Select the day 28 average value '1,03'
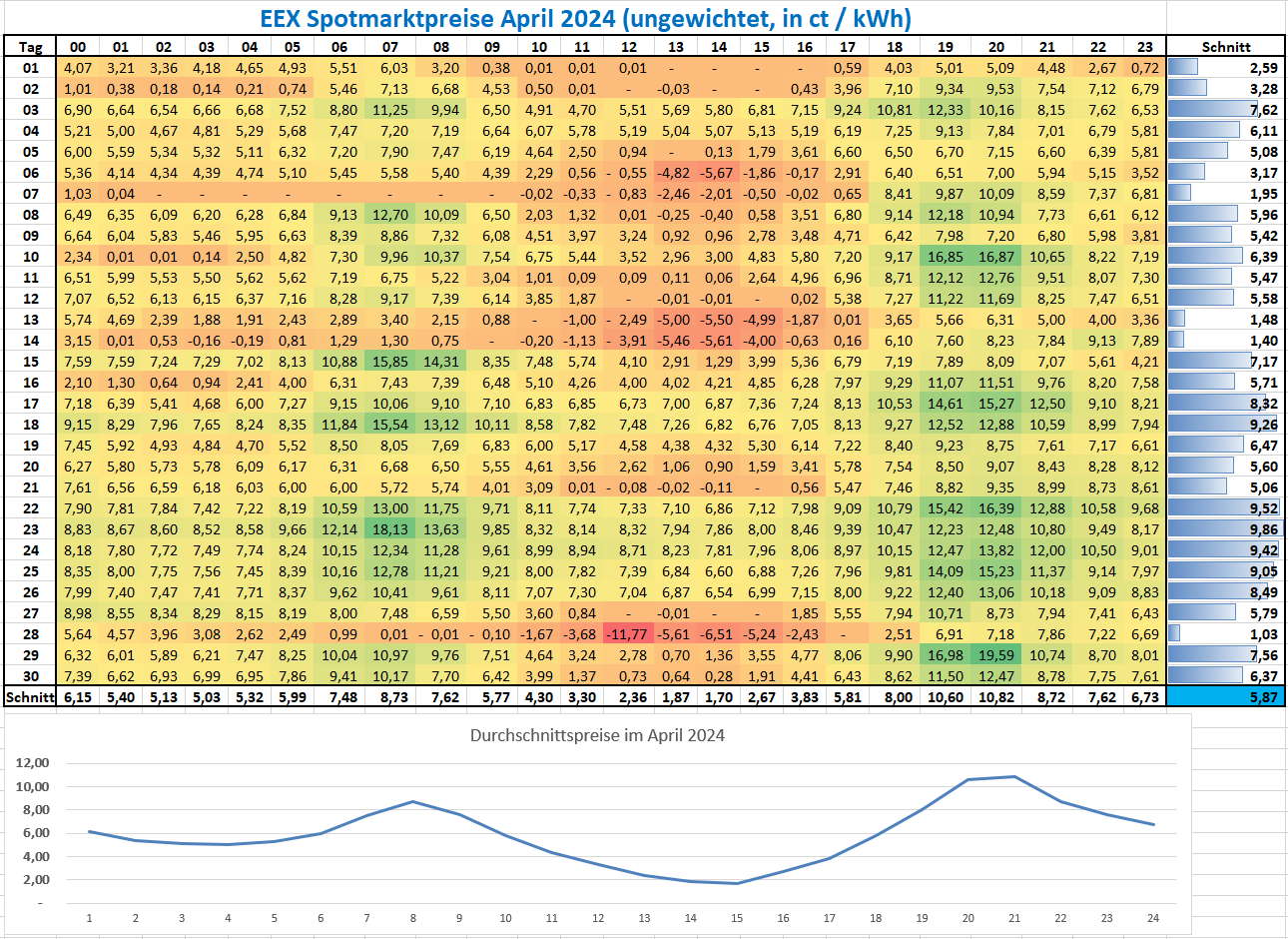Image resolution: width=1288 pixels, height=939 pixels. pyautogui.click(x=1263, y=634)
